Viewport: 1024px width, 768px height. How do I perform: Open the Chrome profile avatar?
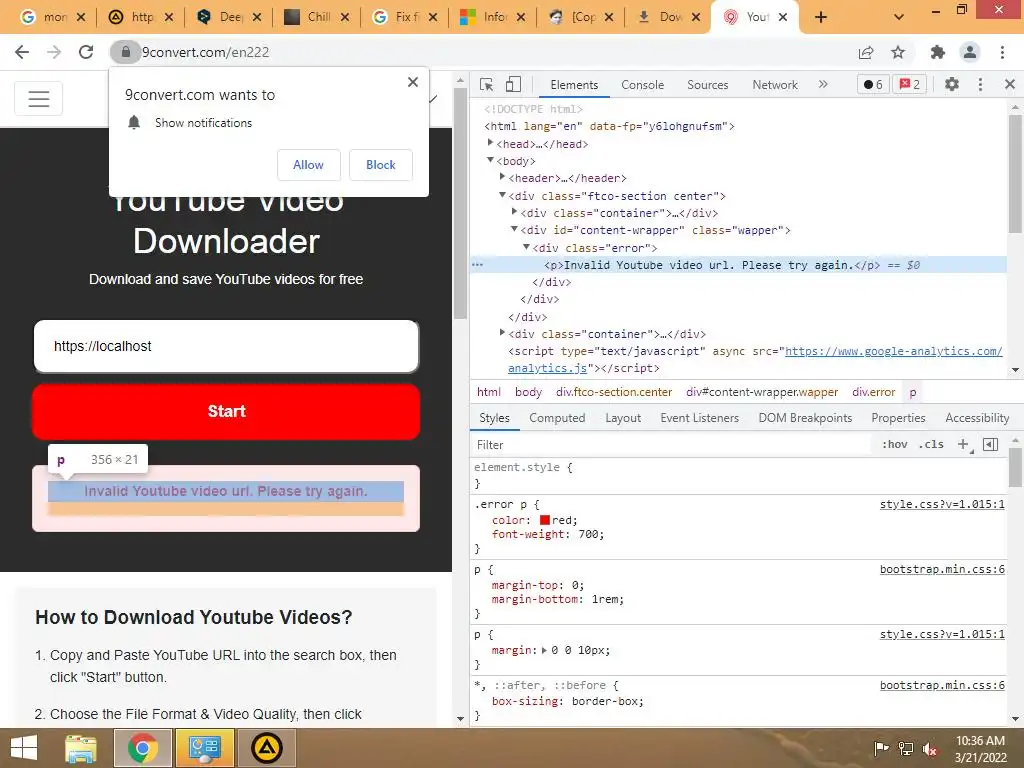pyautogui.click(x=970, y=52)
